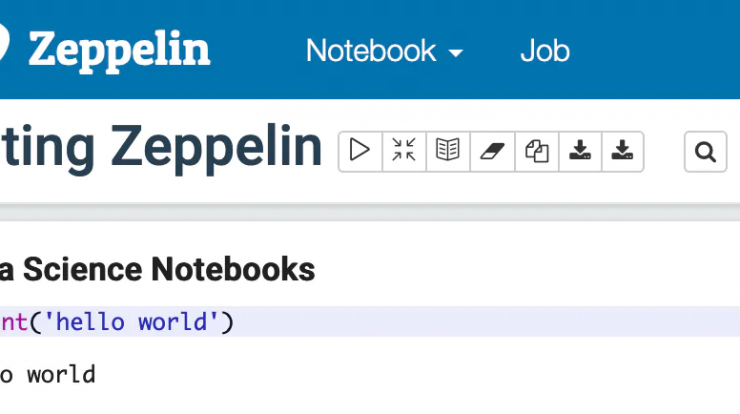Click the heading ending in "Science Notebooks"

(x=157, y=270)
